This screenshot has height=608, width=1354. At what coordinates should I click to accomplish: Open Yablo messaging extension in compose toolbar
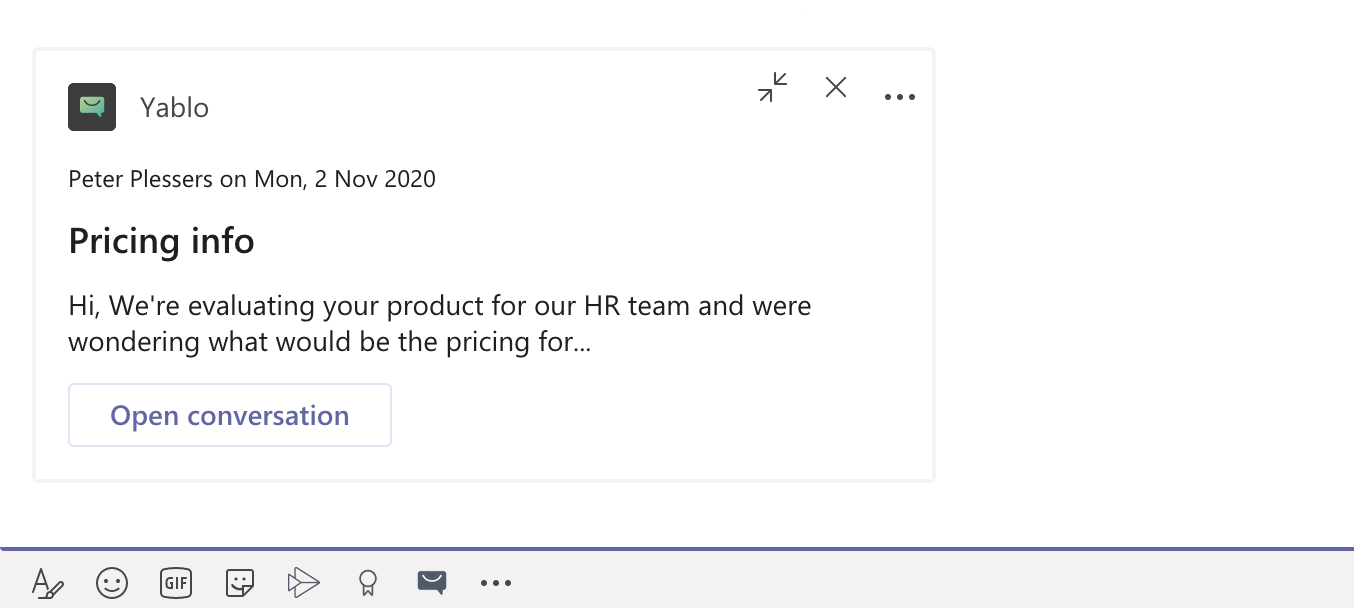coord(432,582)
